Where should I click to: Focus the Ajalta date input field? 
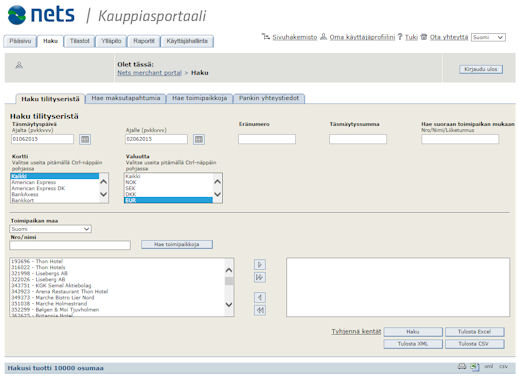tap(42, 139)
